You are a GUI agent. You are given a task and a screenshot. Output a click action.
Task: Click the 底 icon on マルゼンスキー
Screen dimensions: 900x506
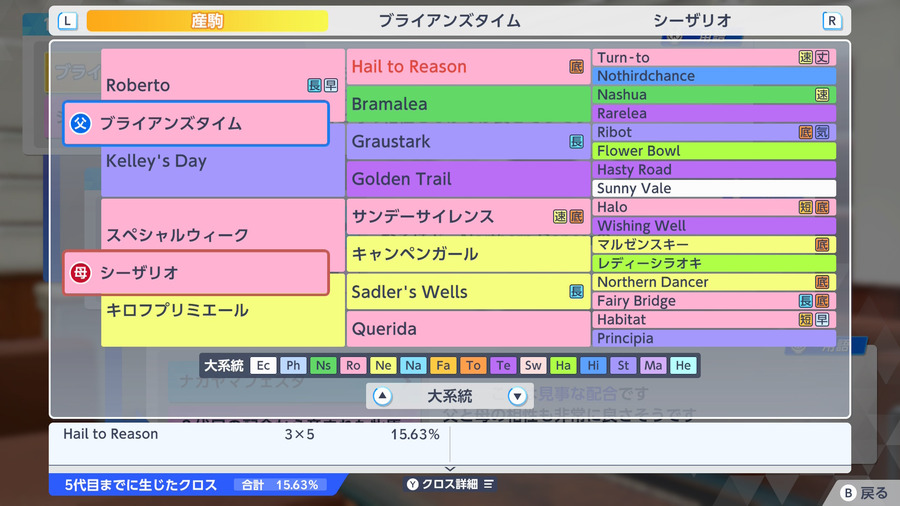pyautogui.click(x=822, y=244)
